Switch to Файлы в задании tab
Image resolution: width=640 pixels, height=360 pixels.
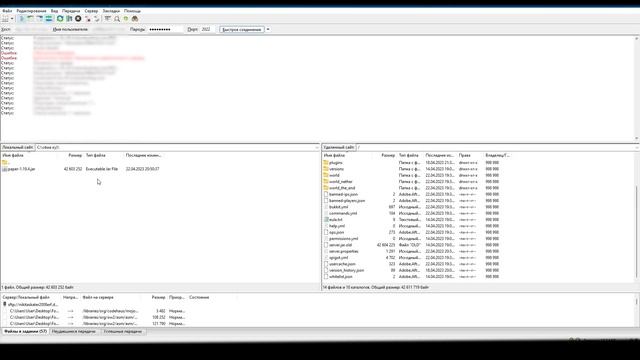coord(25,331)
